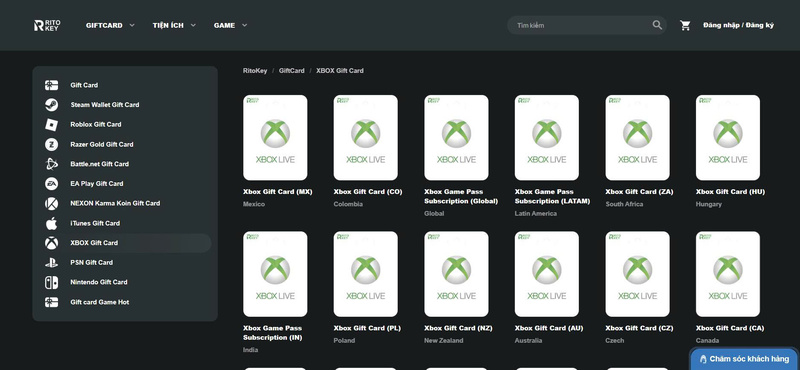The height and width of the screenshot is (370, 800).
Task: Select iTunes Gift Card category
Action: (95, 223)
